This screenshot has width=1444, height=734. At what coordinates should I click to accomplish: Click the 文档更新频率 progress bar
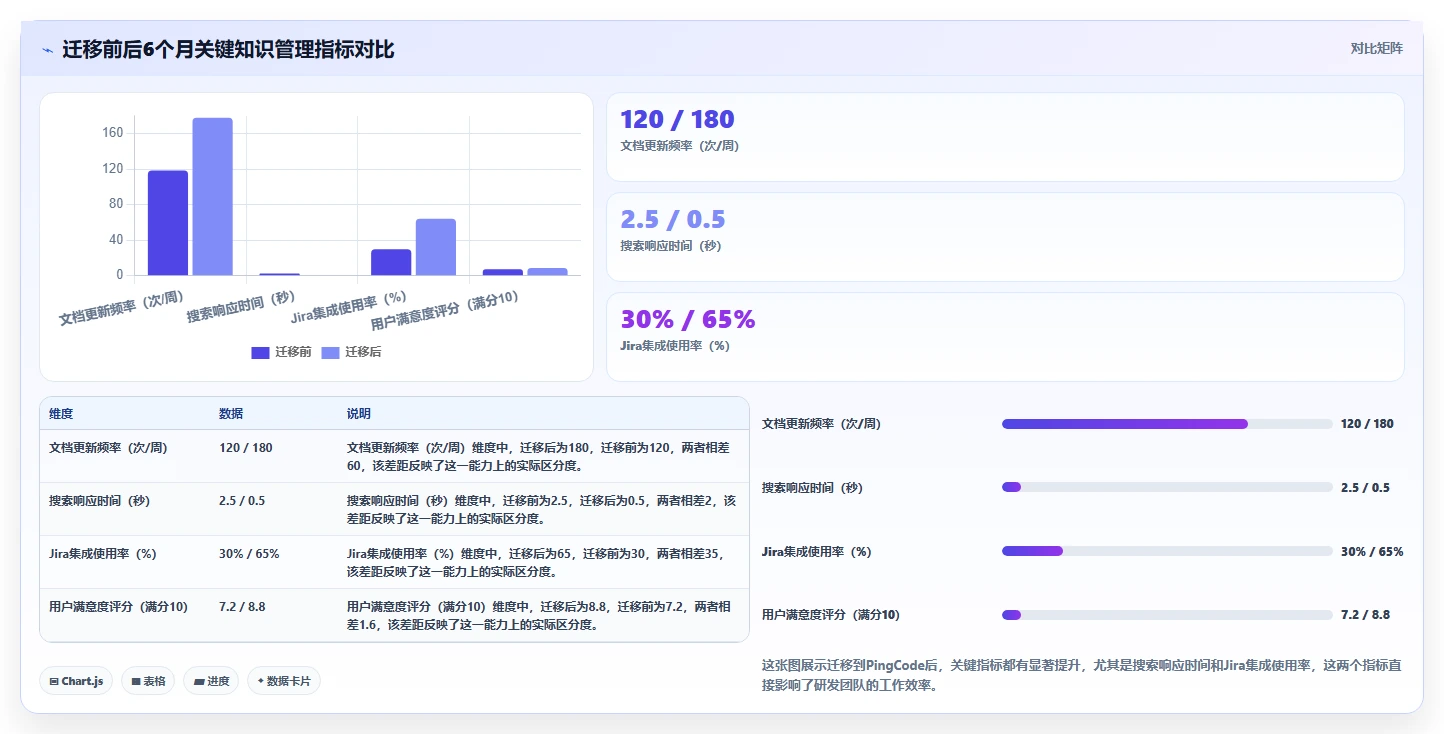1167,424
